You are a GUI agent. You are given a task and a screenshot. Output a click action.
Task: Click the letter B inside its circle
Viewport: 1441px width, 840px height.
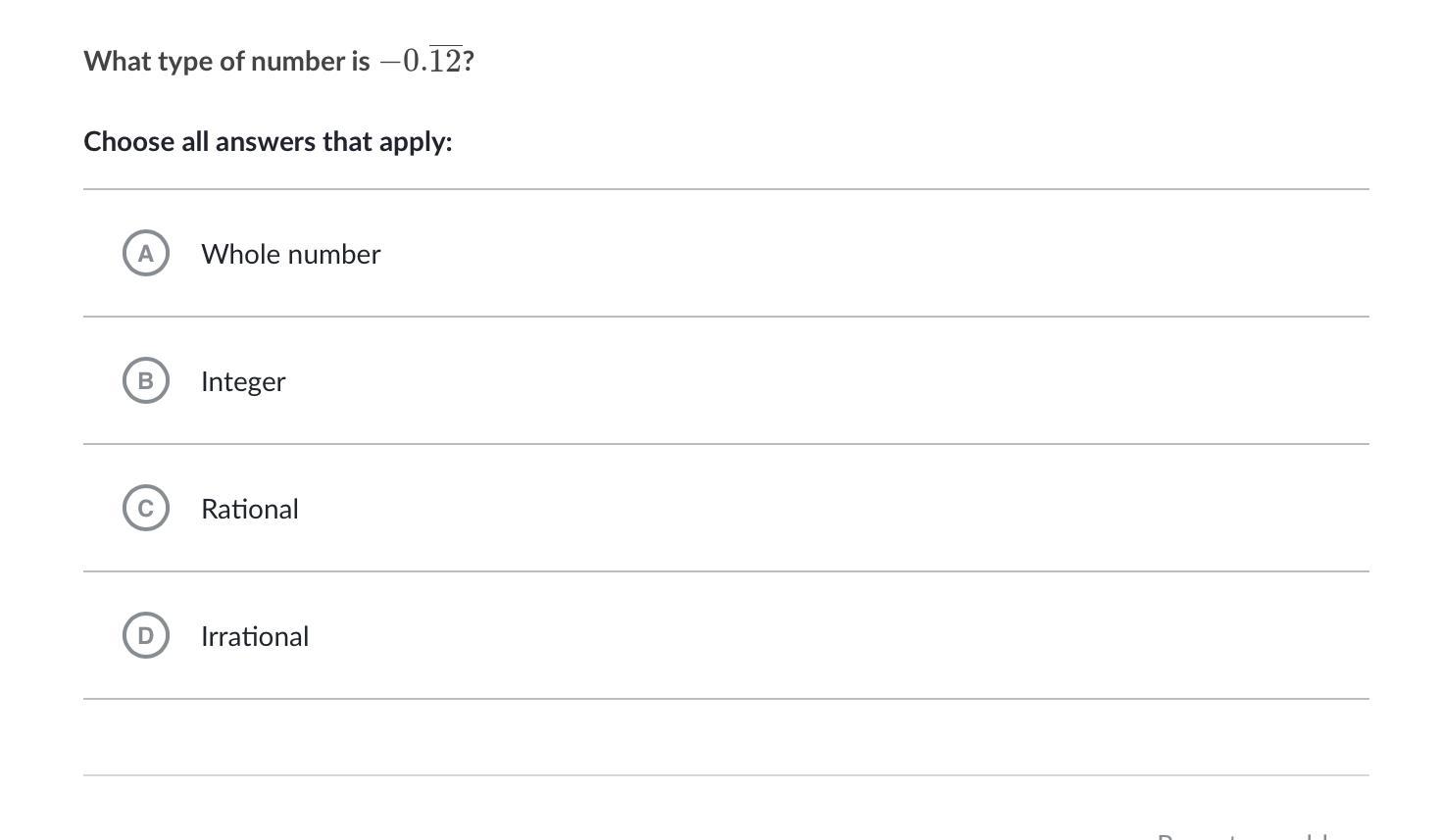click(146, 381)
